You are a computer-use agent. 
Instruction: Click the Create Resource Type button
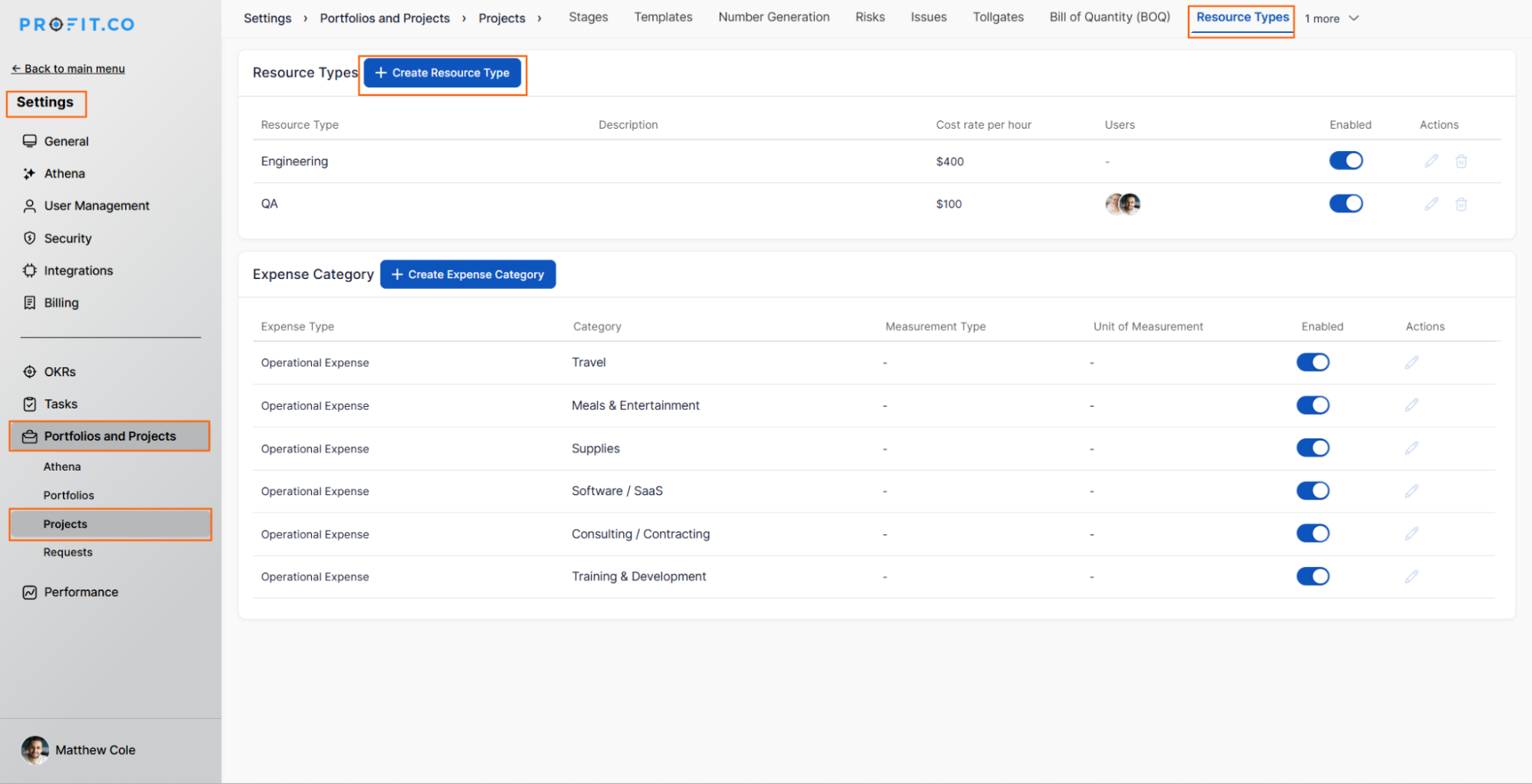[x=442, y=73]
